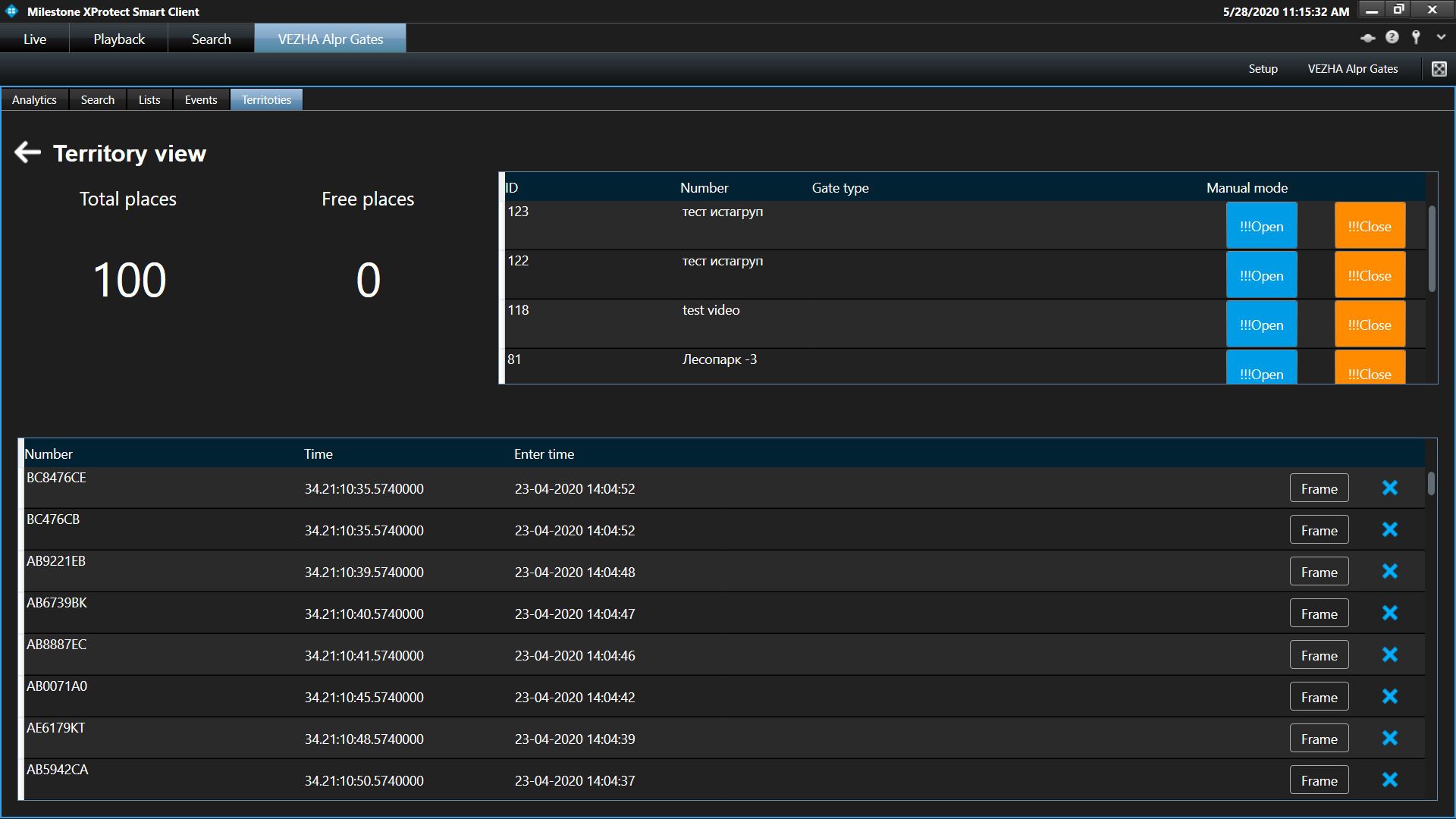
Task: View Frame for AB6739BK
Action: pos(1319,613)
